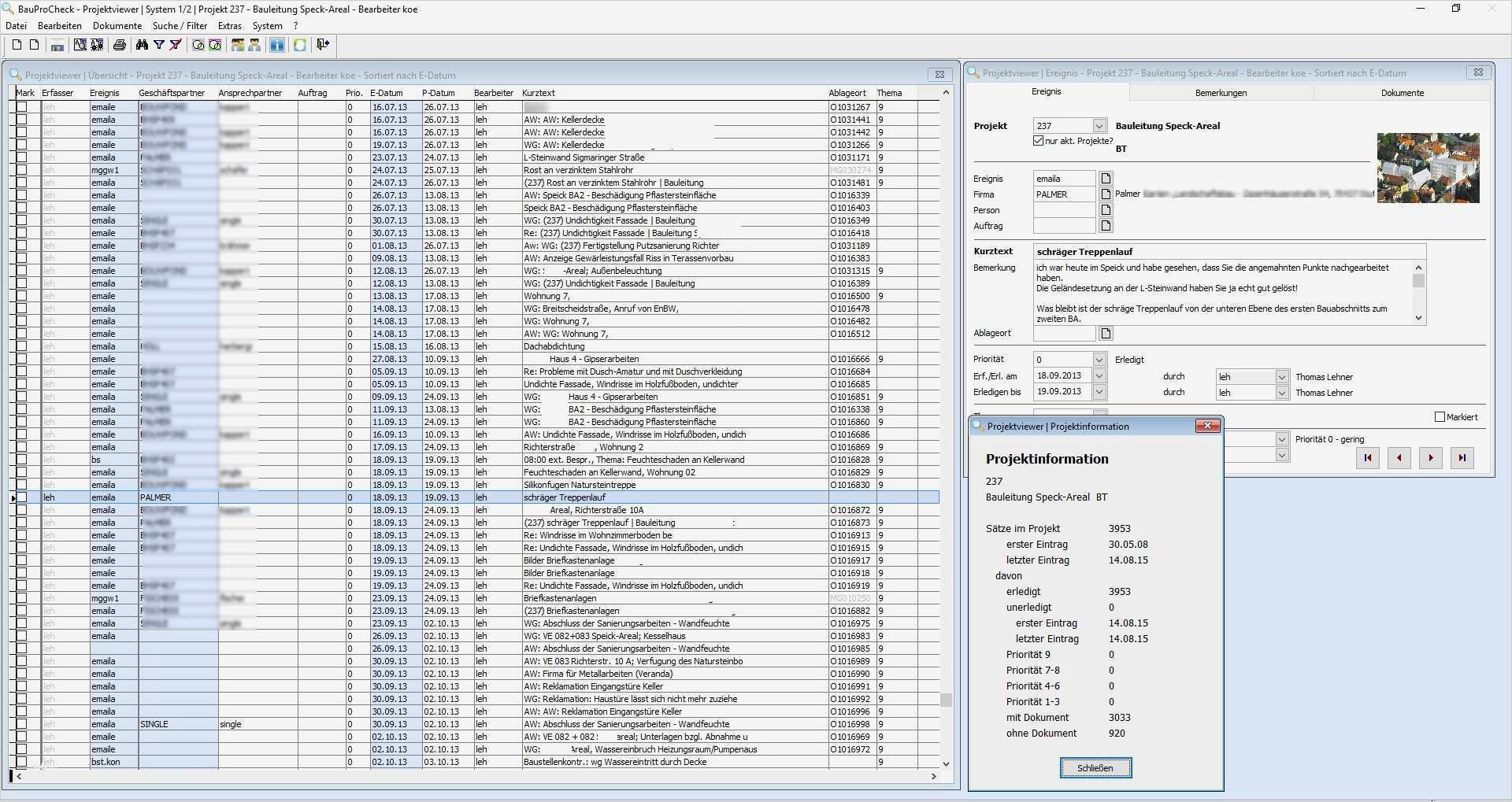Click the blue project information icon

click(x=277, y=45)
